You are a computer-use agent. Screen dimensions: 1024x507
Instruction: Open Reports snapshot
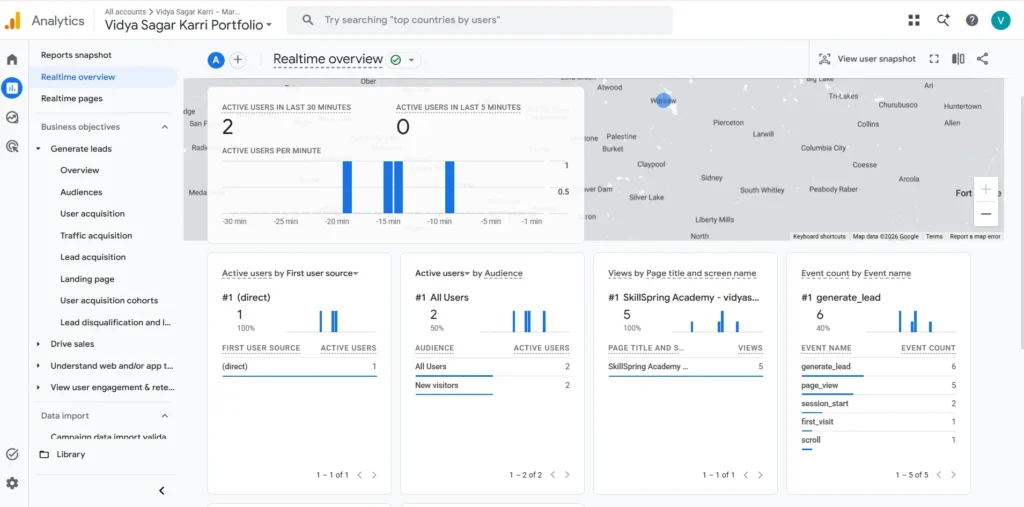(x=76, y=55)
